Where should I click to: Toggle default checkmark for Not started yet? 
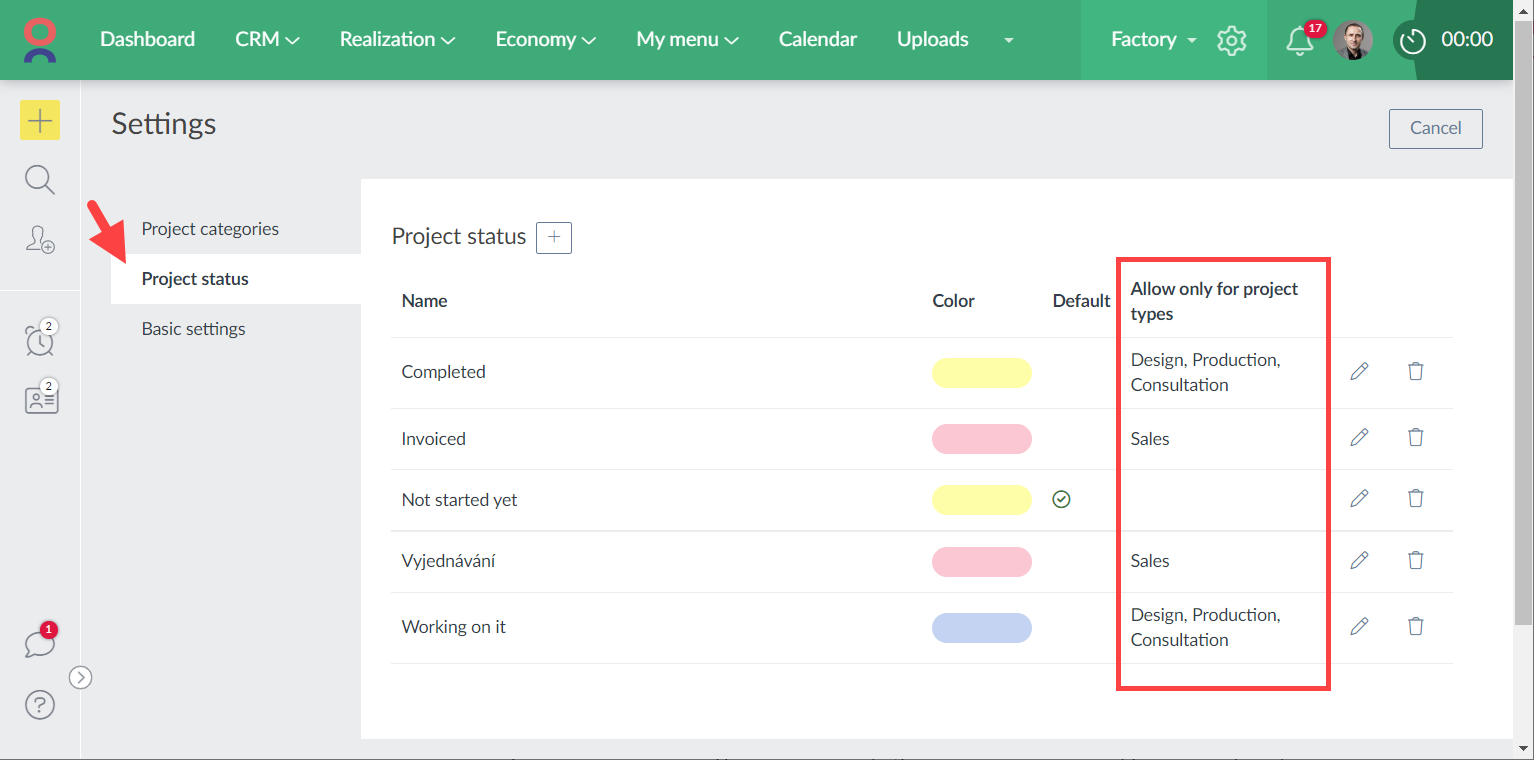(x=1062, y=499)
